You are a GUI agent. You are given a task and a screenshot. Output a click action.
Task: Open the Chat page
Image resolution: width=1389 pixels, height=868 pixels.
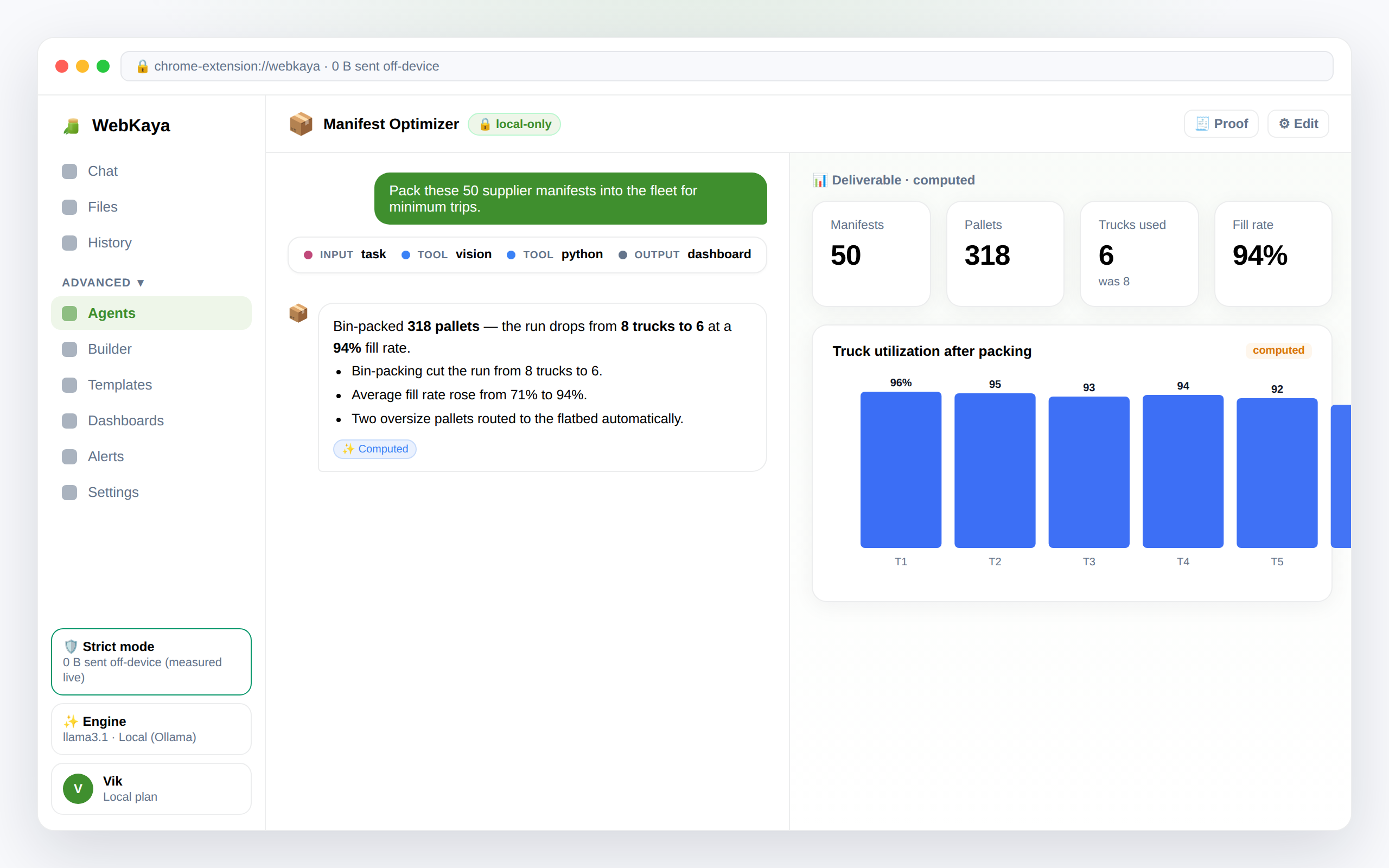pos(151,171)
